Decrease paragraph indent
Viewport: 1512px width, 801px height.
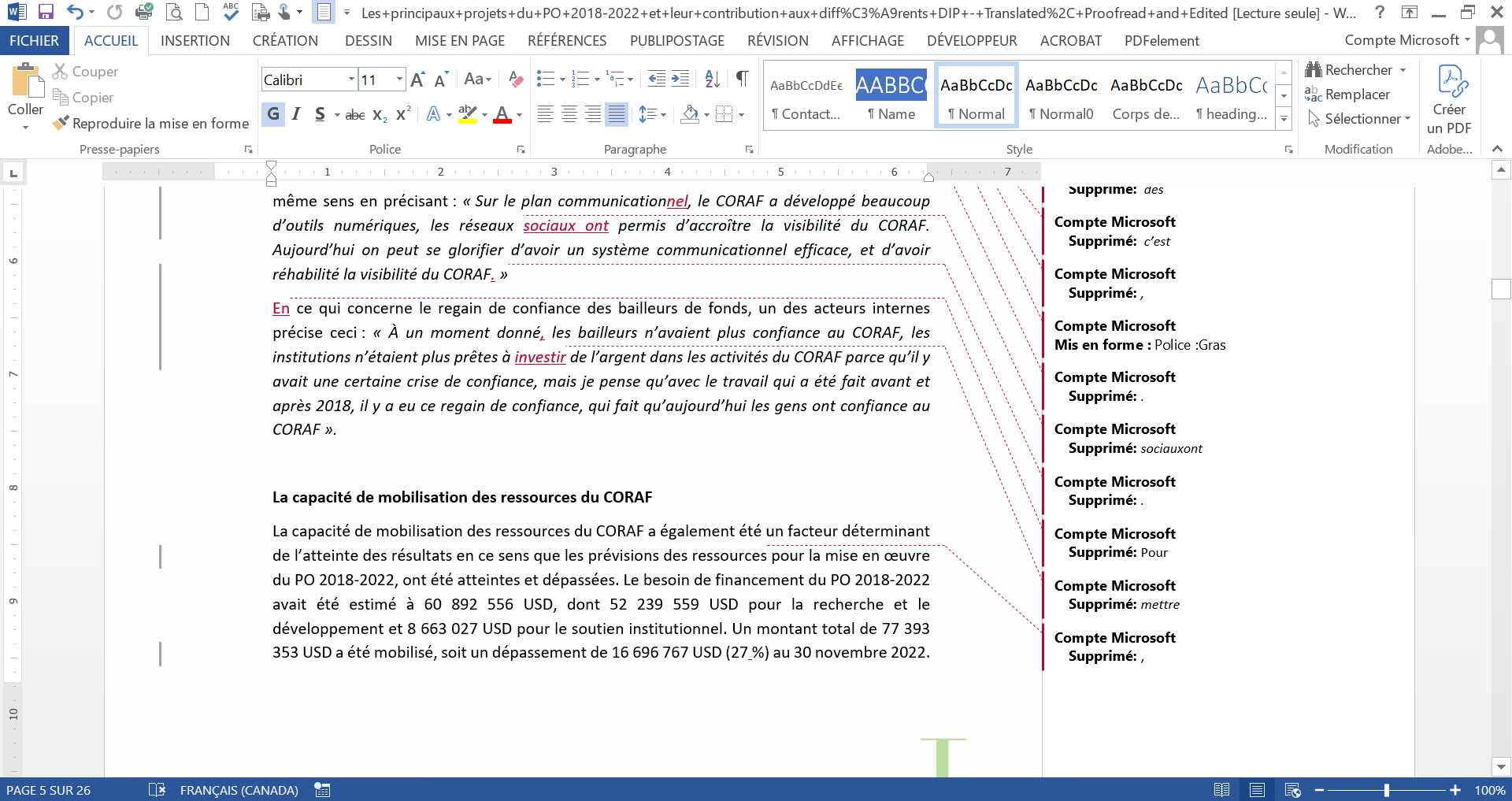pos(656,79)
